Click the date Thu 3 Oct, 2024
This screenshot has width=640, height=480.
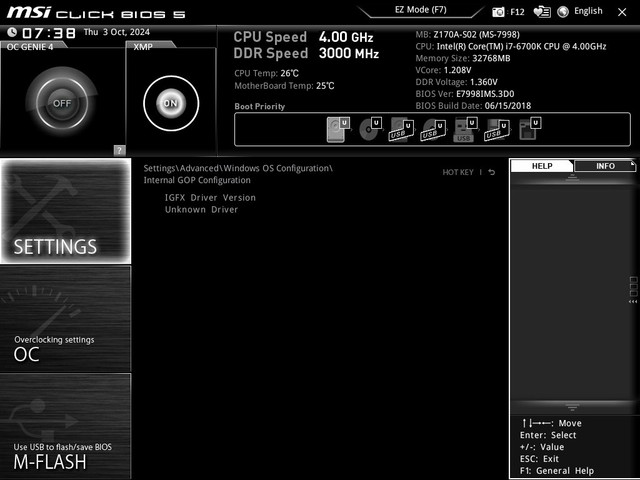click(117, 32)
